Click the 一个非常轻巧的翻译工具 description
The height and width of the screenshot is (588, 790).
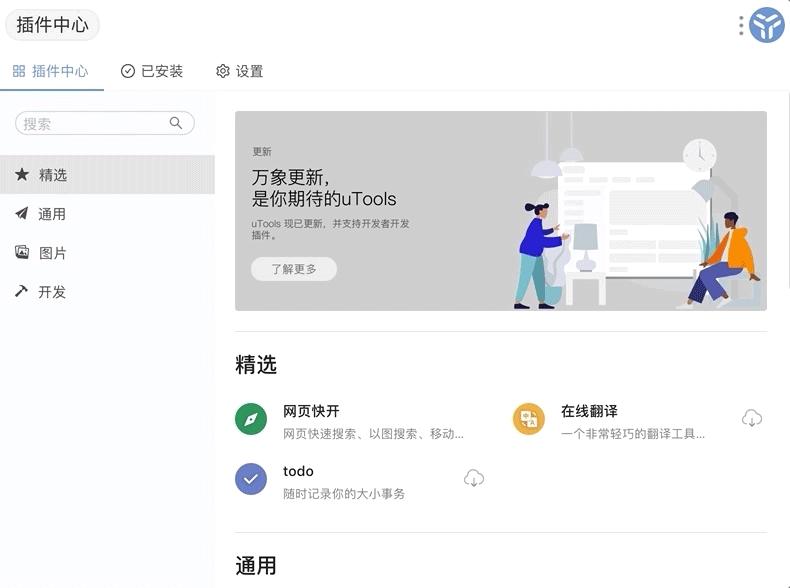[x=633, y=434]
